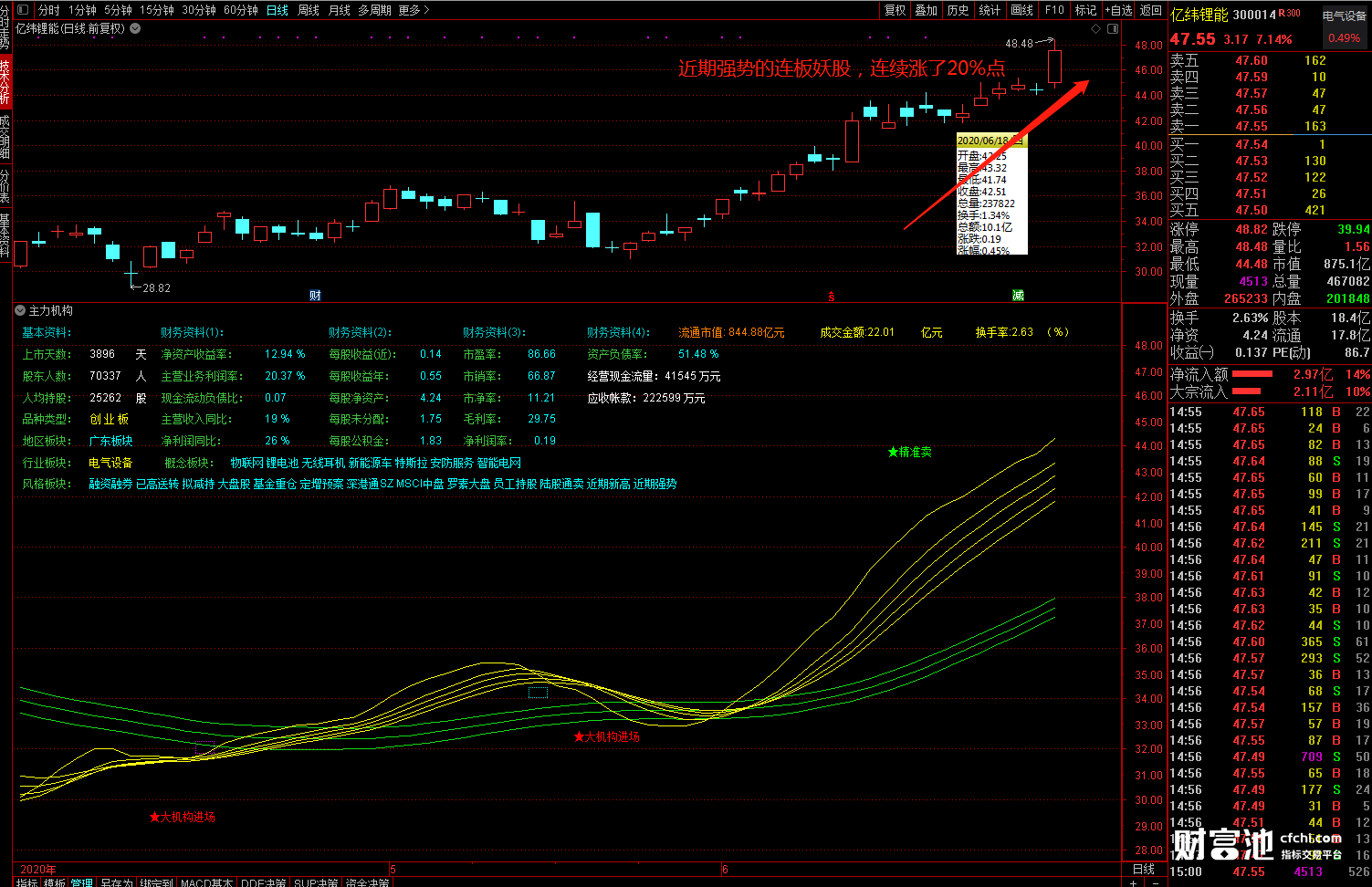Toggle 叠加 overlay mode in the toolbar
The width and height of the screenshot is (1372, 887).
click(927, 10)
